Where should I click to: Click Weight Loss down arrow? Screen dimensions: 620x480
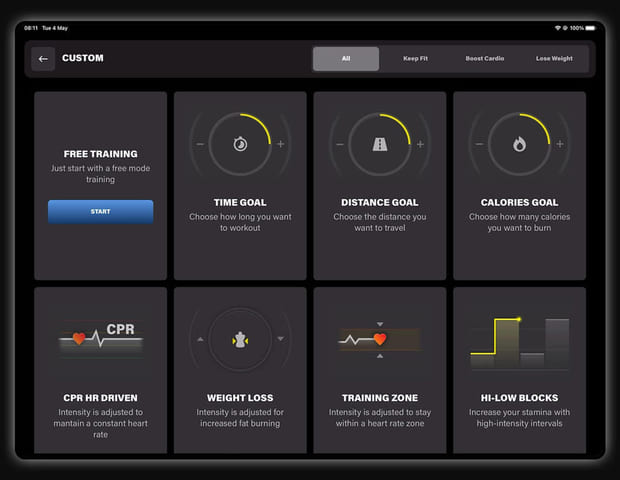pyautogui.click(x=280, y=339)
